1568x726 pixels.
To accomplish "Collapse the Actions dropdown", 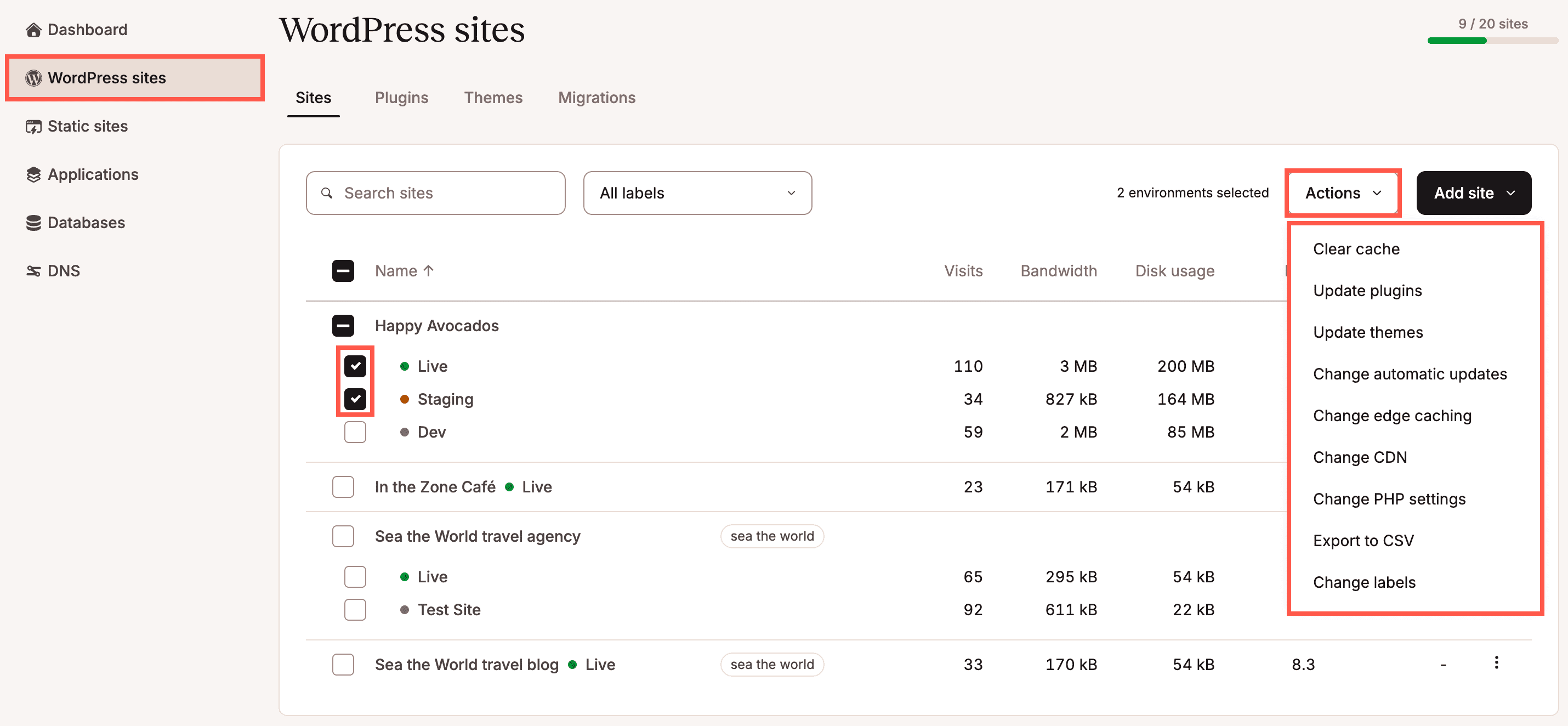I will (1342, 193).
